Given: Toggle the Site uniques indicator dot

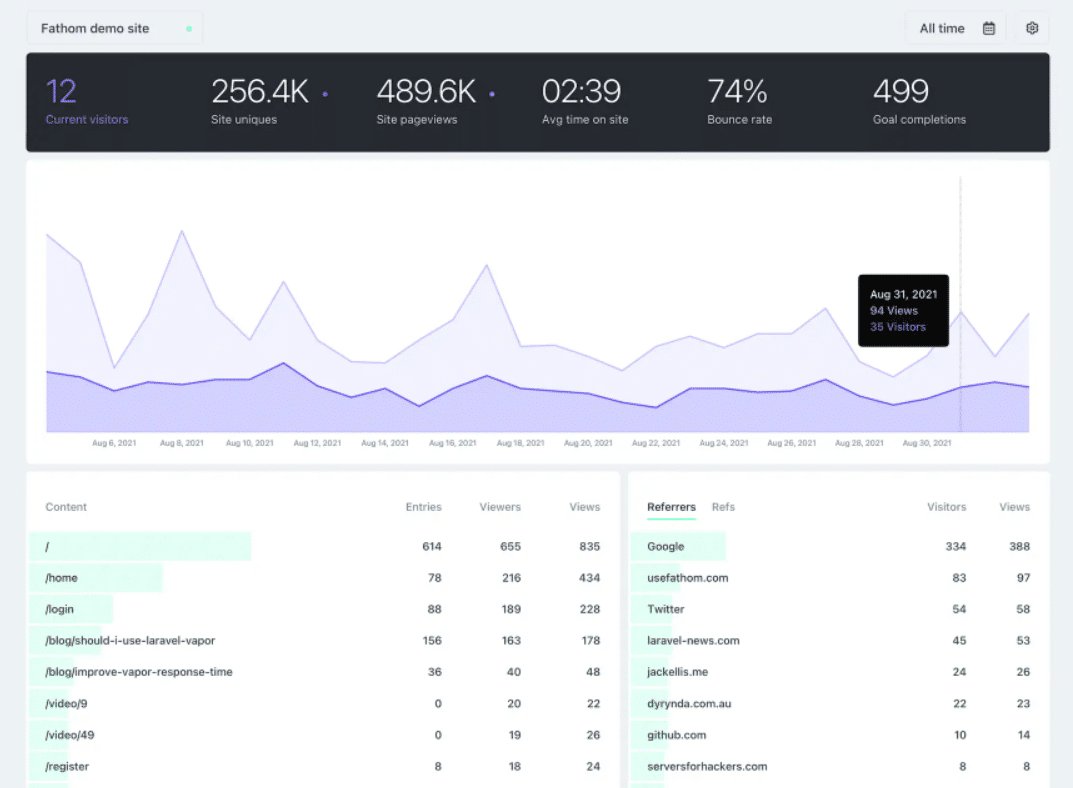Looking at the screenshot, I should (324, 92).
